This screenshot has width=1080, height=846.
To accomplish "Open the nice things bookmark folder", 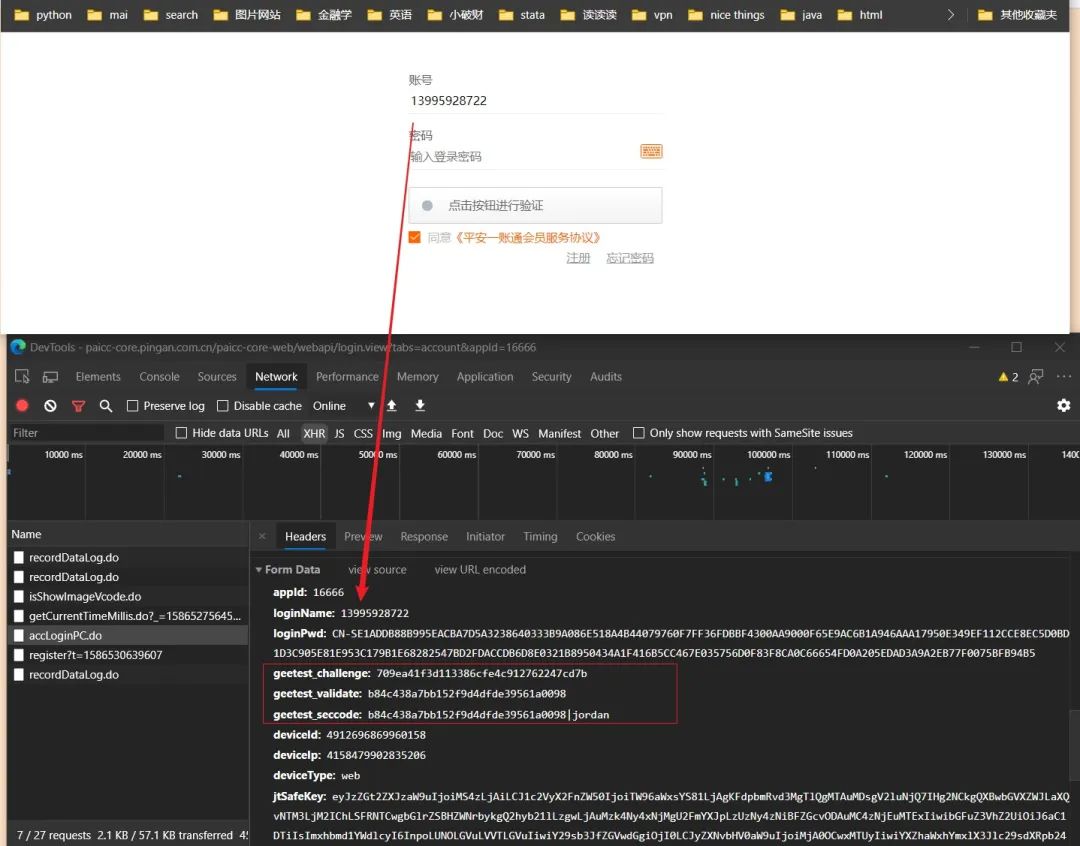I will pyautogui.click(x=726, y=14).
